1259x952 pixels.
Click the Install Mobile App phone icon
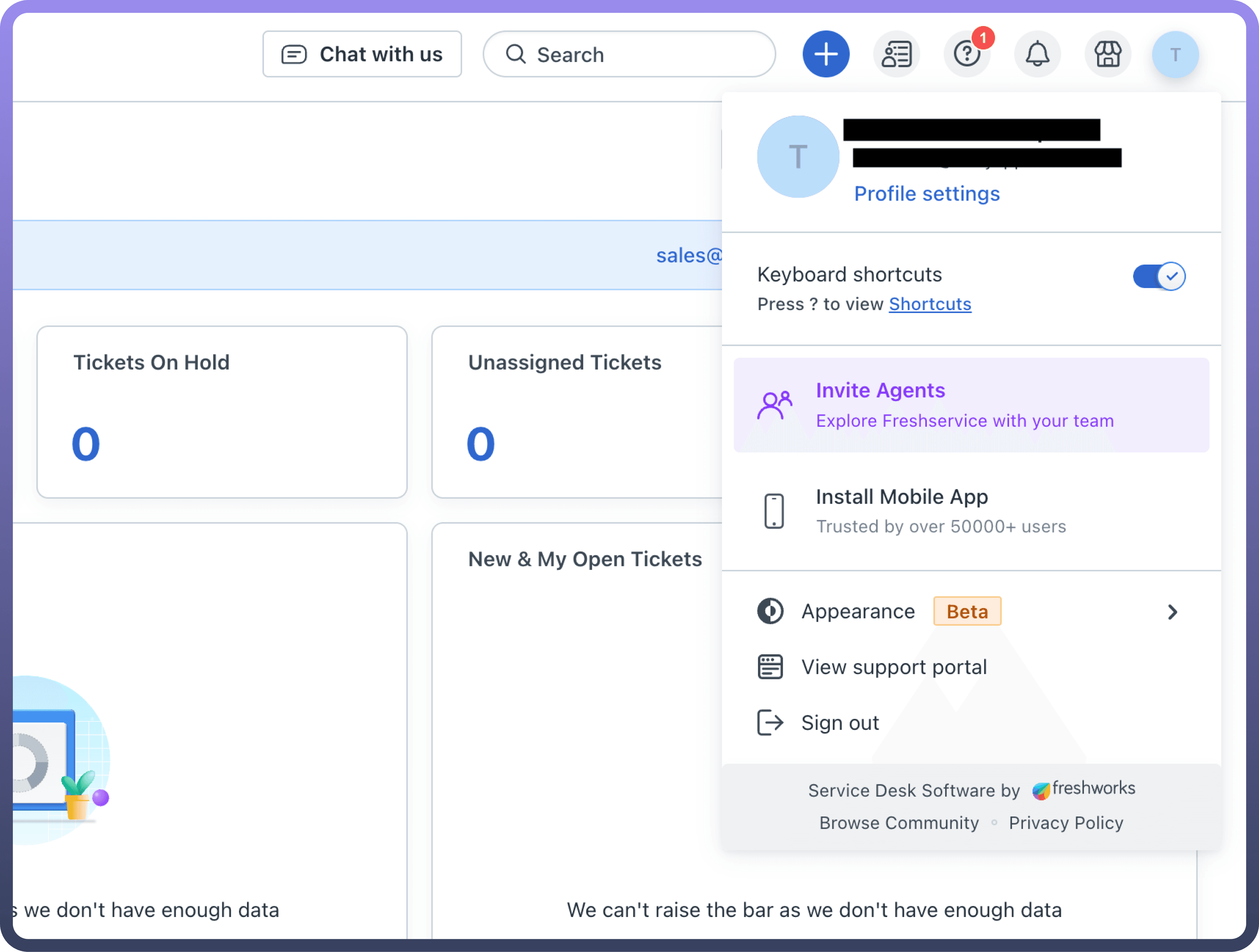(x=773, y=511)
